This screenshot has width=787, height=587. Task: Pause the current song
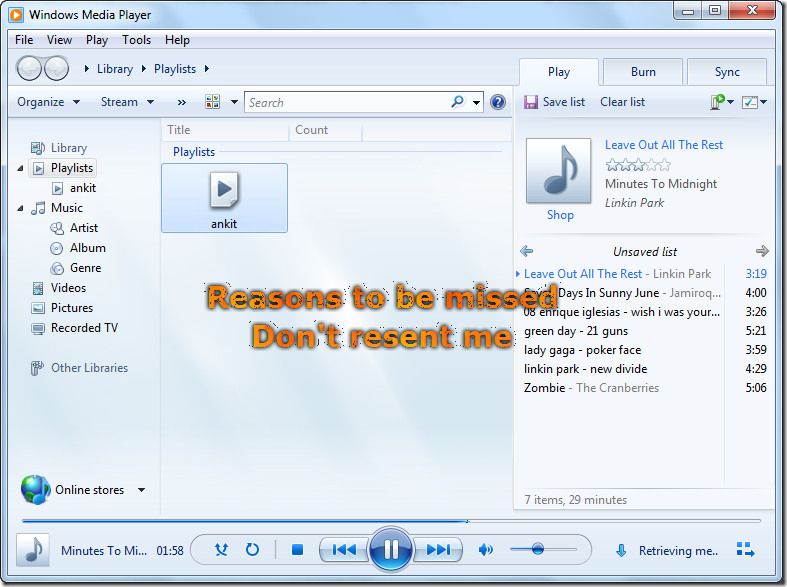pos(390,549)
